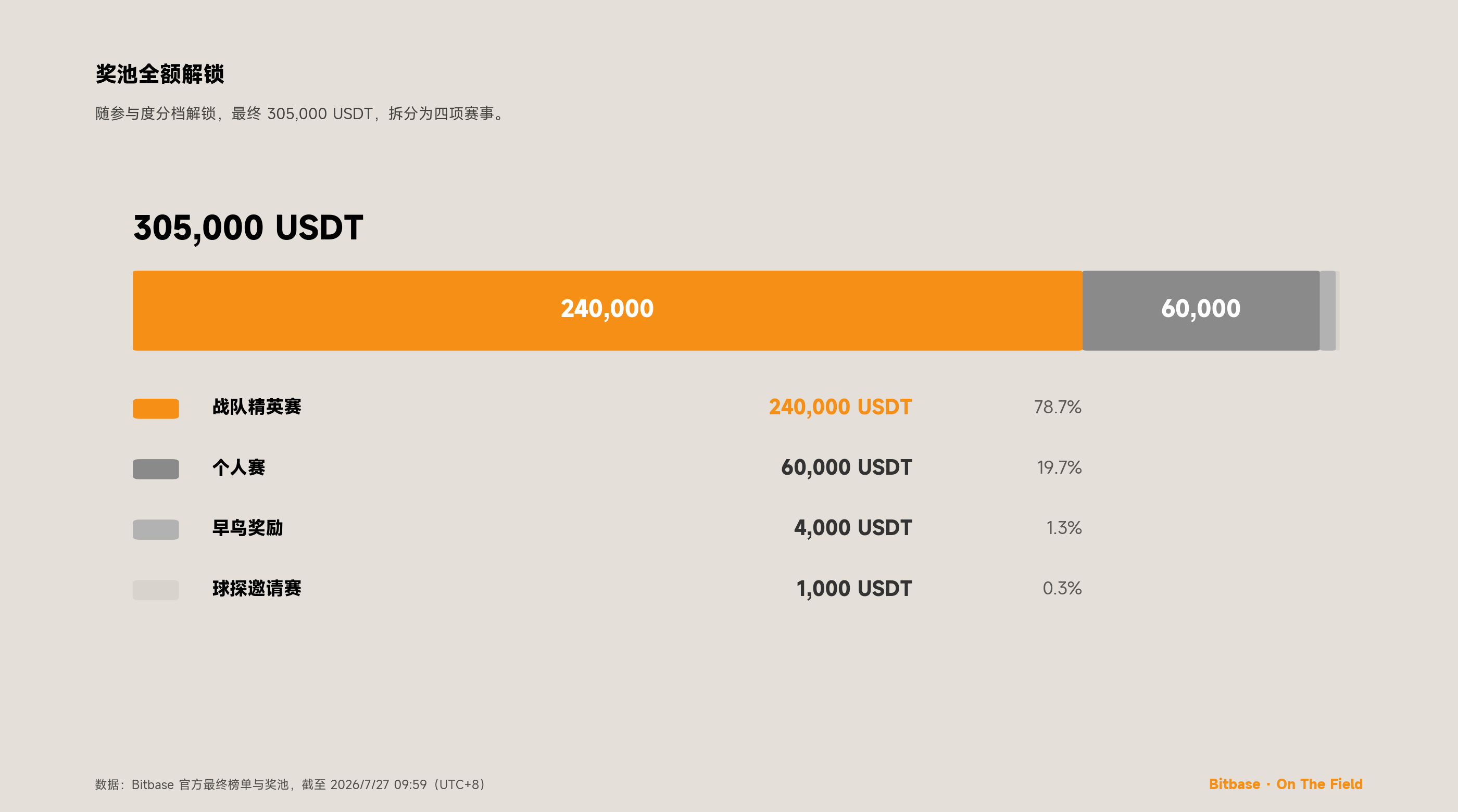
Task: Select the gray 60,000 bar segment
Action: pos(1201,310)
